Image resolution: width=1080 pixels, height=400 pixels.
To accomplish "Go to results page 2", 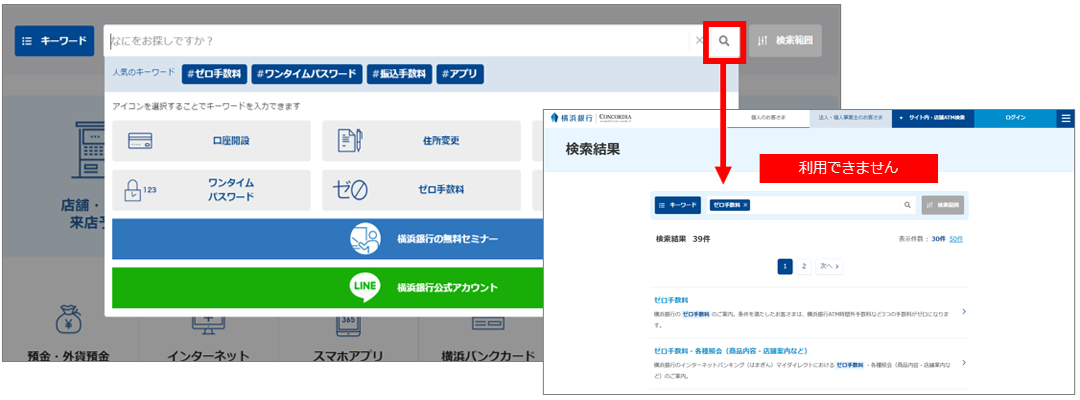I will 804,266.
